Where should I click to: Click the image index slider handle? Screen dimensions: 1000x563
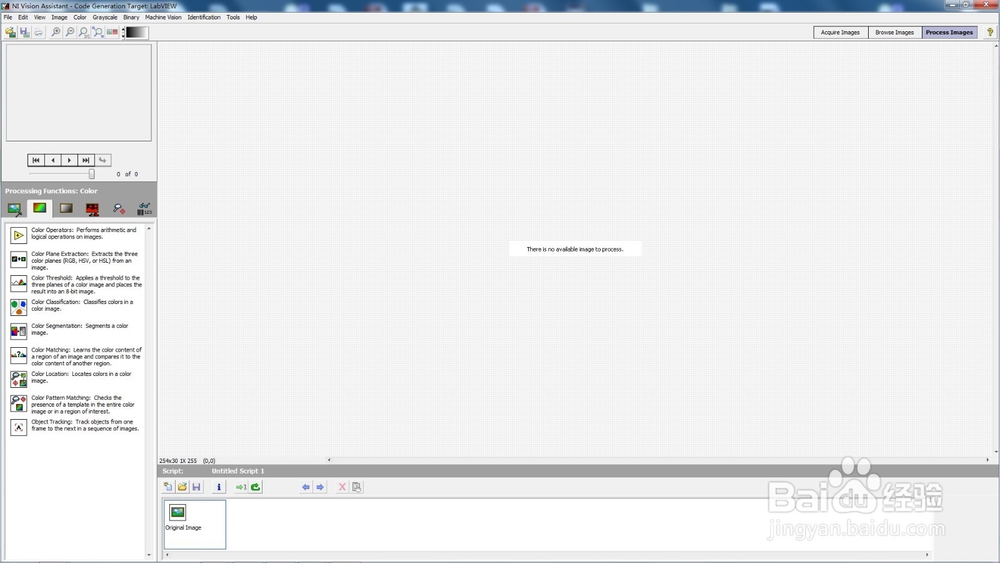point(91,173)
